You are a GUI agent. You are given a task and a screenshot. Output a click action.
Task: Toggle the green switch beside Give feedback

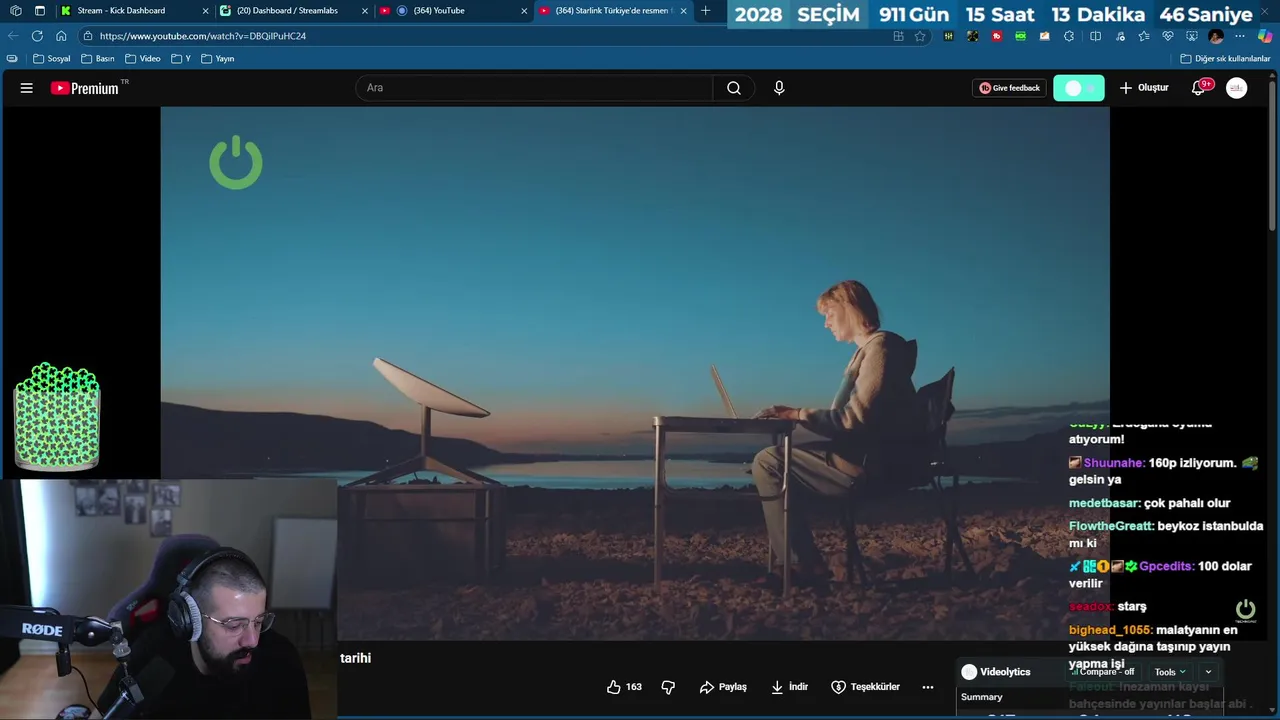click(x=1078, y=88)
